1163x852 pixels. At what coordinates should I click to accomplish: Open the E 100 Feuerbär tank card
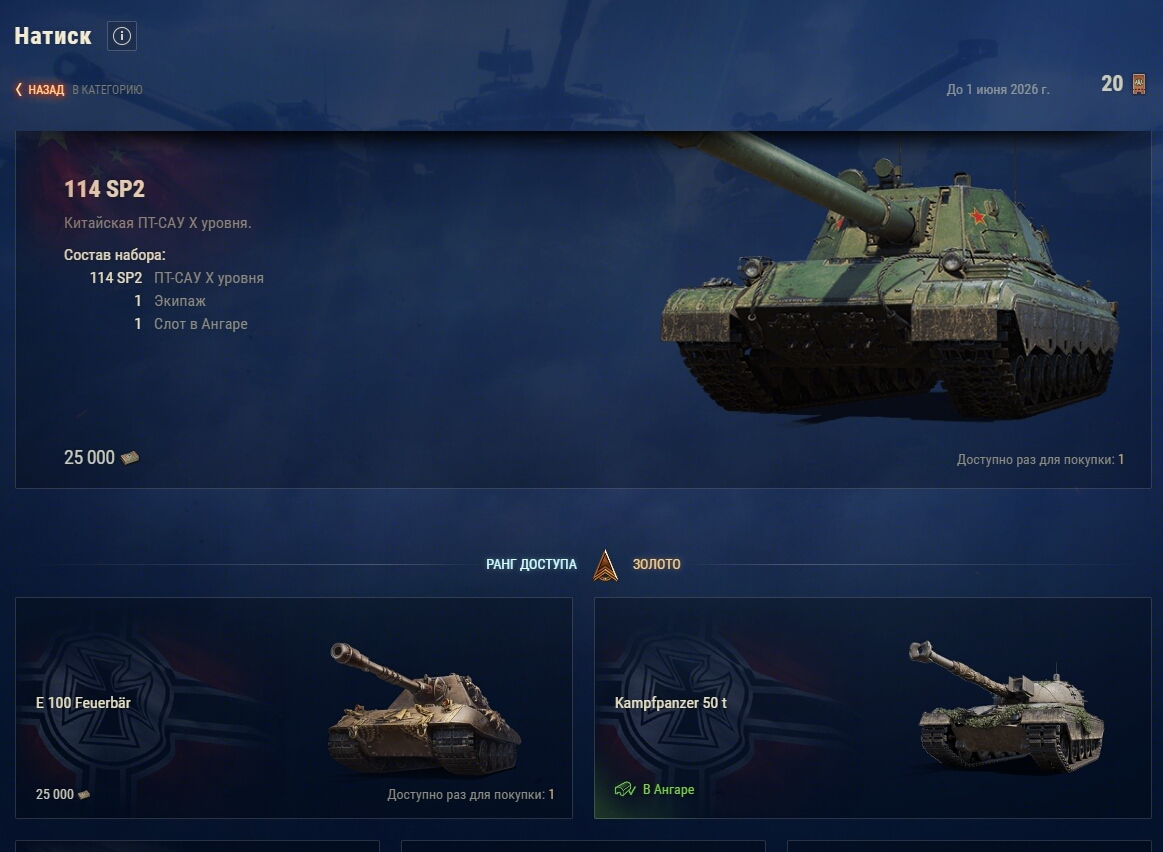[294, 708]
